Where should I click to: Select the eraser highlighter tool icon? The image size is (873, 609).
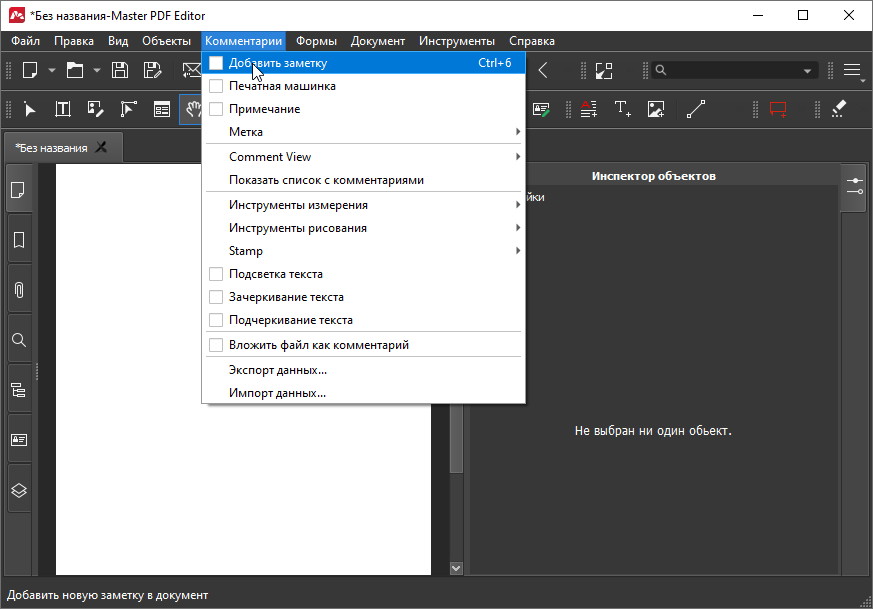pos(839,109)
